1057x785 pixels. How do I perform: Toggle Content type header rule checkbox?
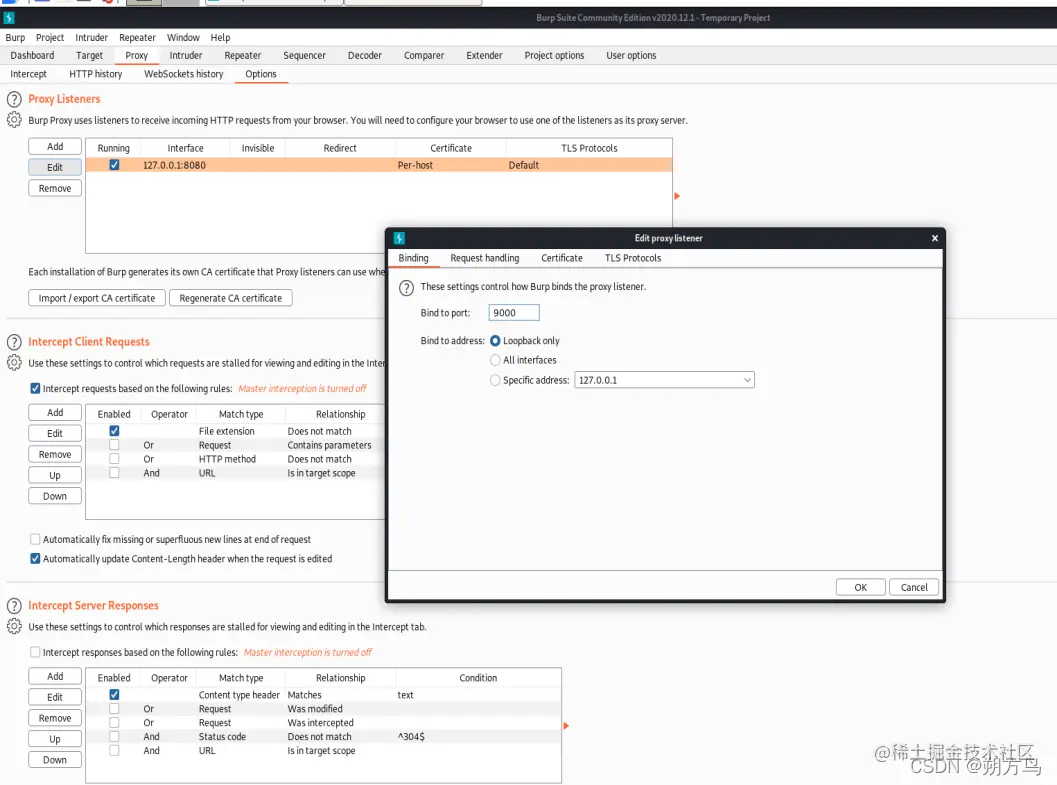point(114,695)
